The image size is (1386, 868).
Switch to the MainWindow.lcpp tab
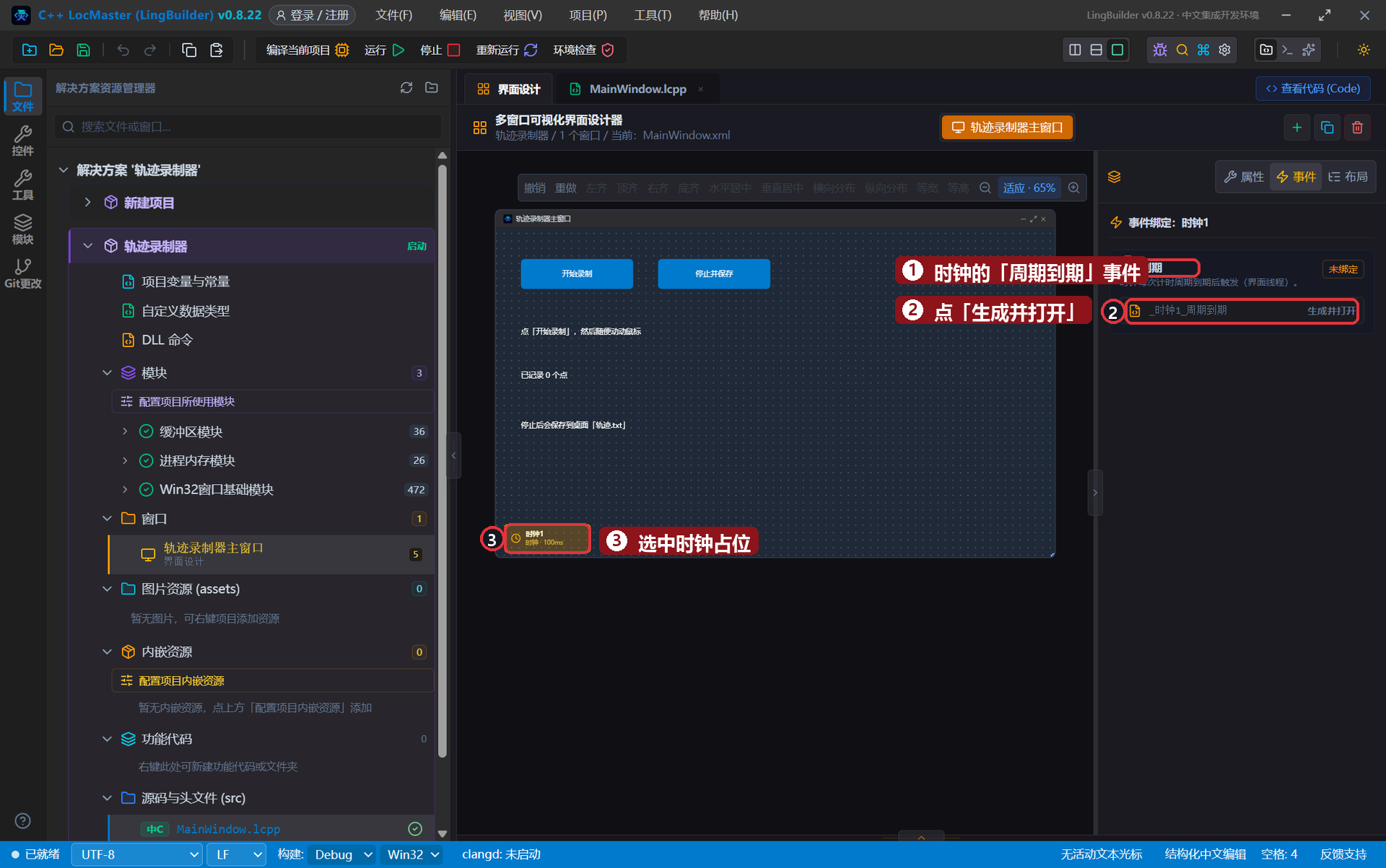(x=637, y=89)
